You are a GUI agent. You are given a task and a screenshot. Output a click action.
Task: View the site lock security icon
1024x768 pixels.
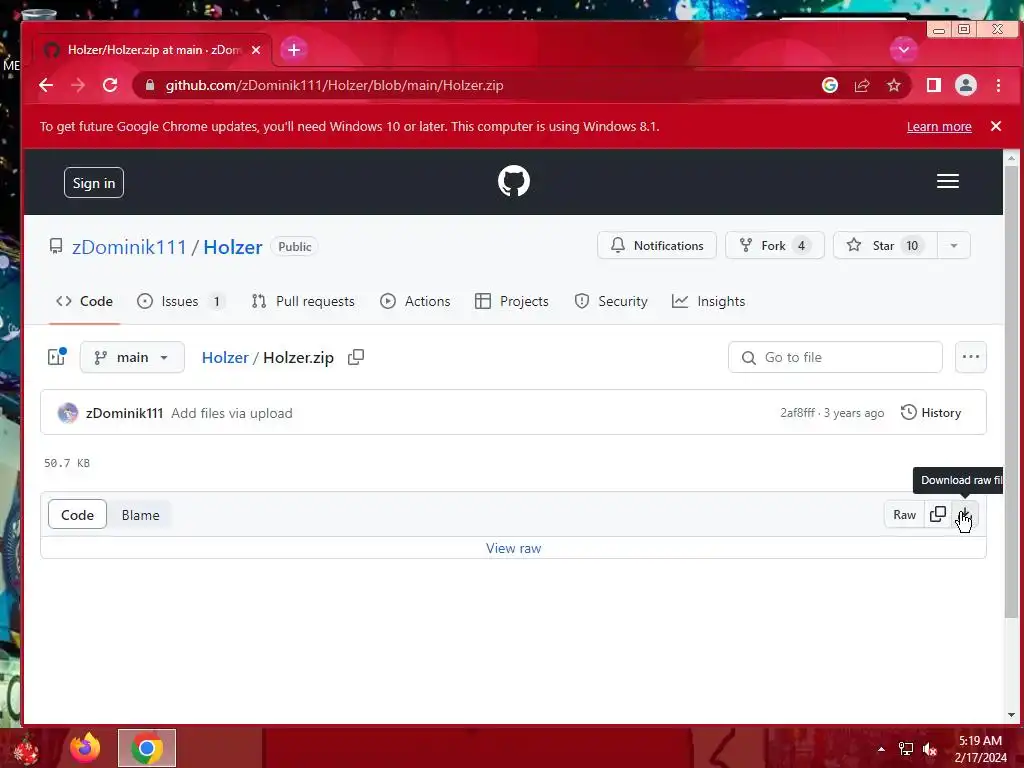pyautogui.click(x=150, y=85)
